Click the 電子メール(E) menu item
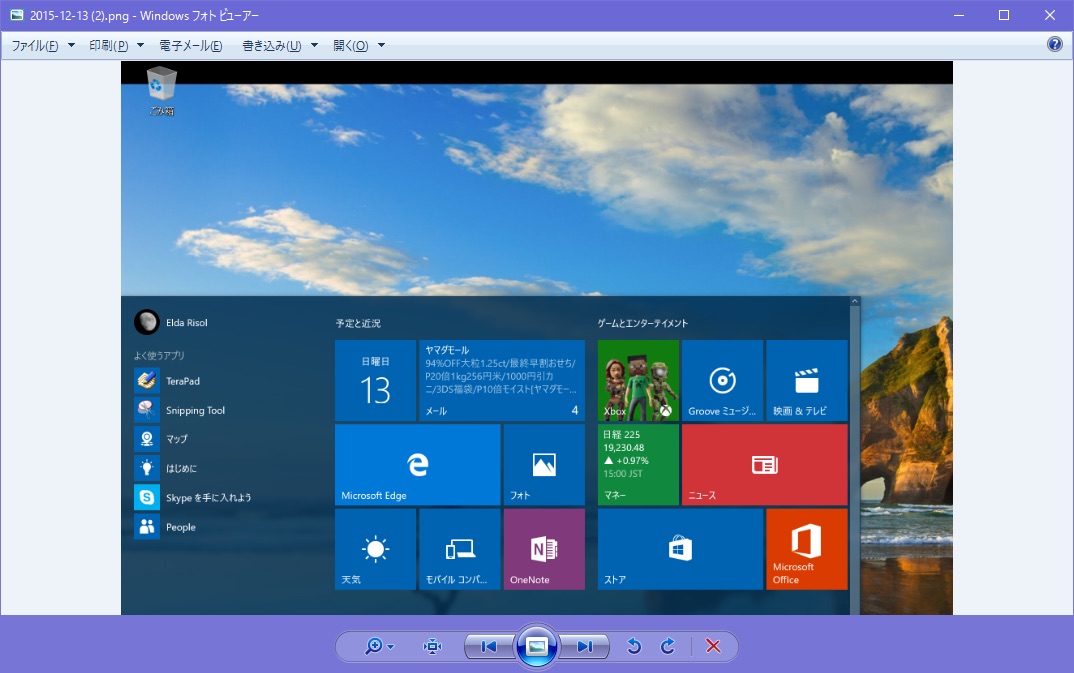Image resolution: width=1074 pixels, height=673 pixels. (x=190, y=45)
